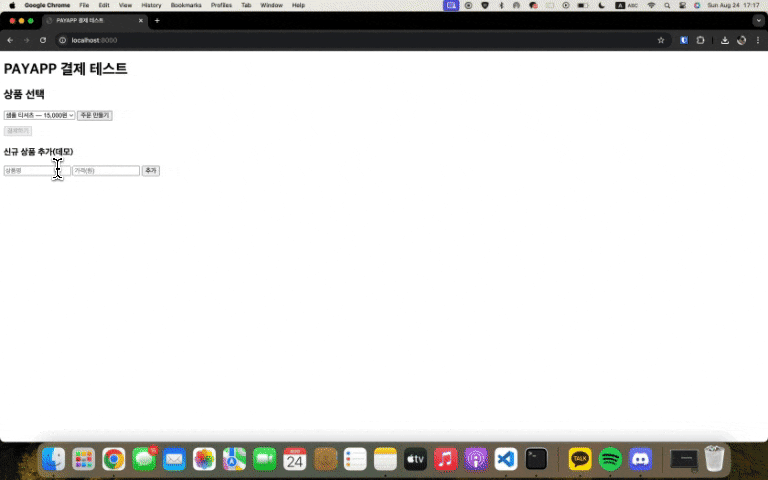Open the Bookmarks menu

(x=186, y=5)
